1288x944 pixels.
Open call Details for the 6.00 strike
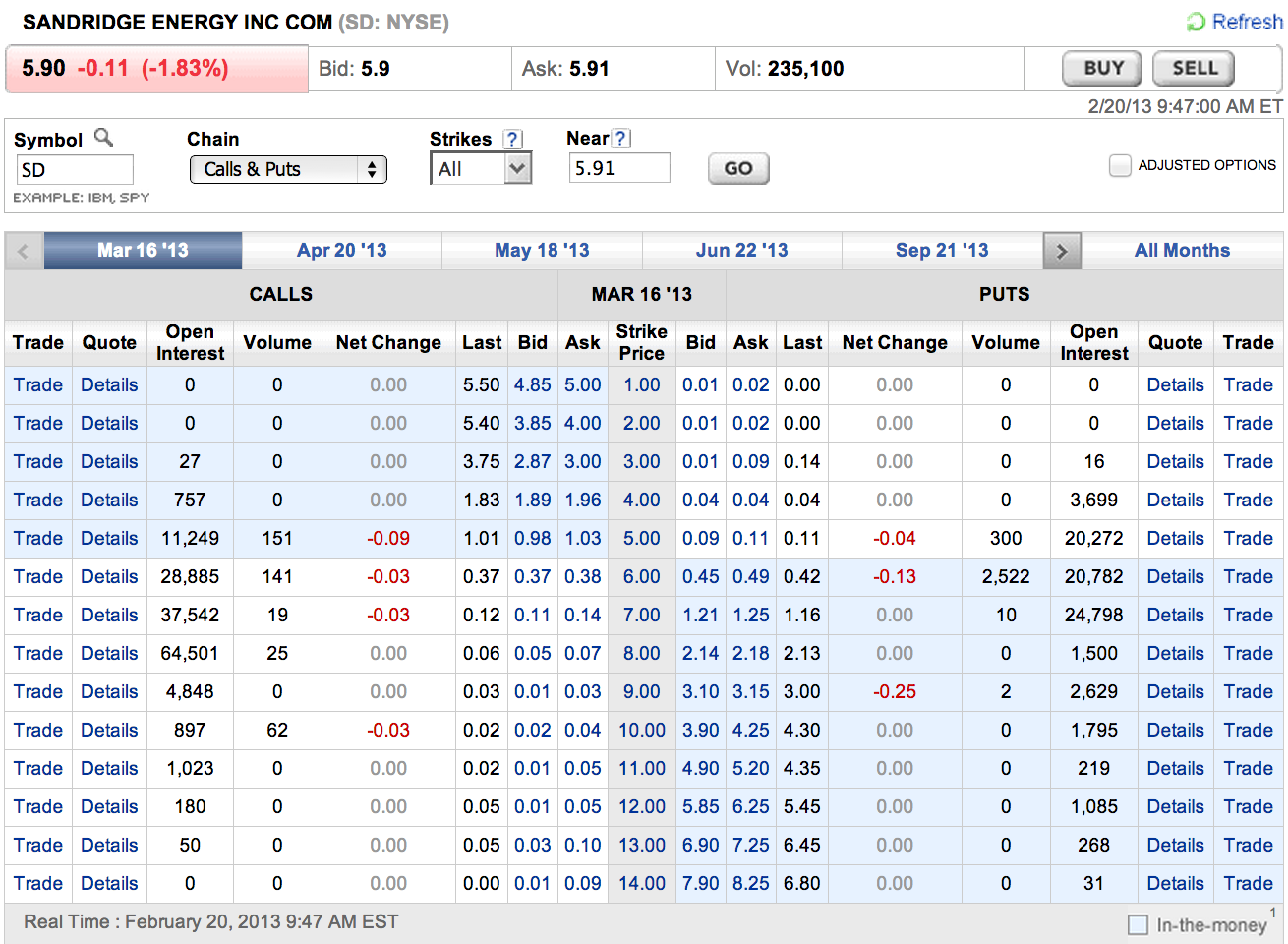tap(109, 577)
